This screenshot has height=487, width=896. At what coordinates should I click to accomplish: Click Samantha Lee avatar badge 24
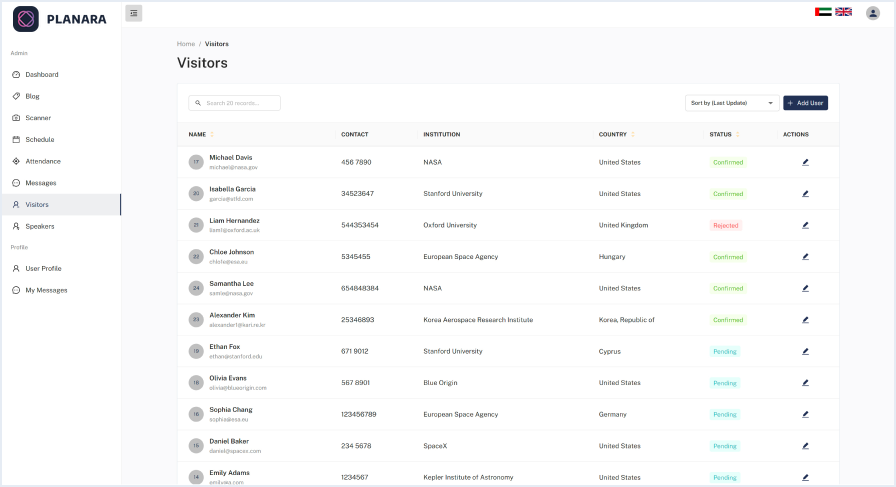196,288
